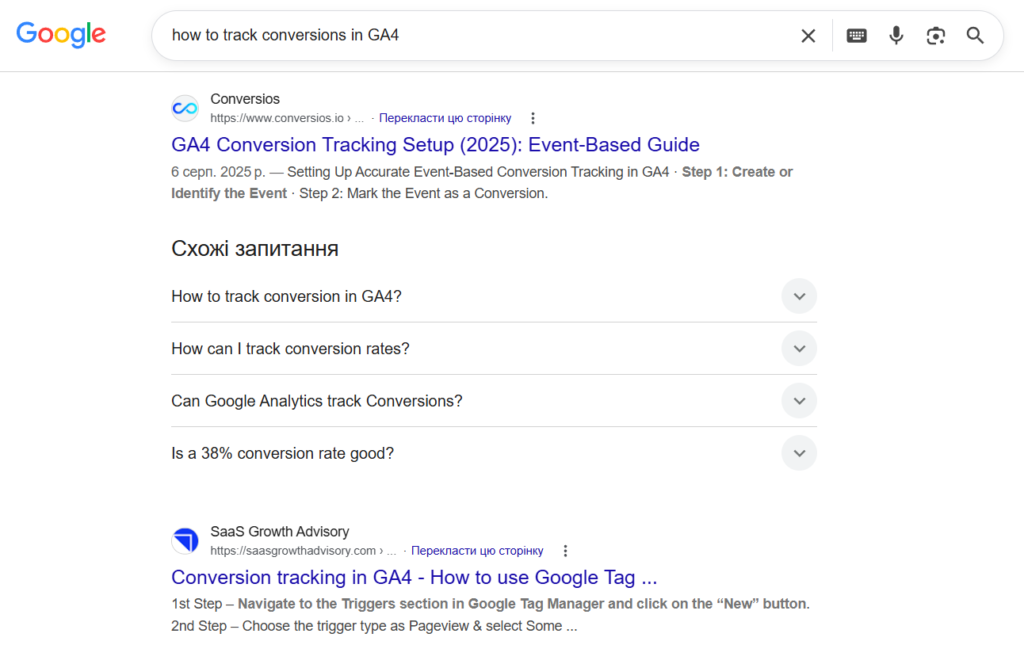This screenshot has width=1024, height=645.
Task: Start voice search with microphone icon
Action: 896,35
